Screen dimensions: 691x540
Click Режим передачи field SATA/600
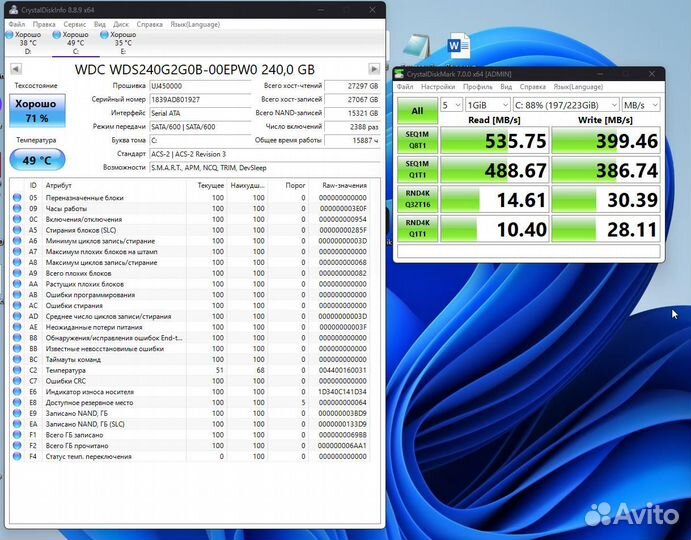(201, 127)
